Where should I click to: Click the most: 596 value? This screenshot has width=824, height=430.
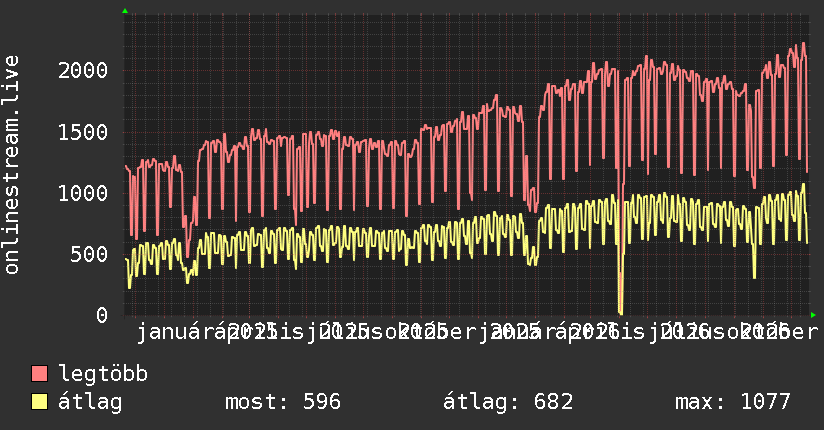coord(283,402)
